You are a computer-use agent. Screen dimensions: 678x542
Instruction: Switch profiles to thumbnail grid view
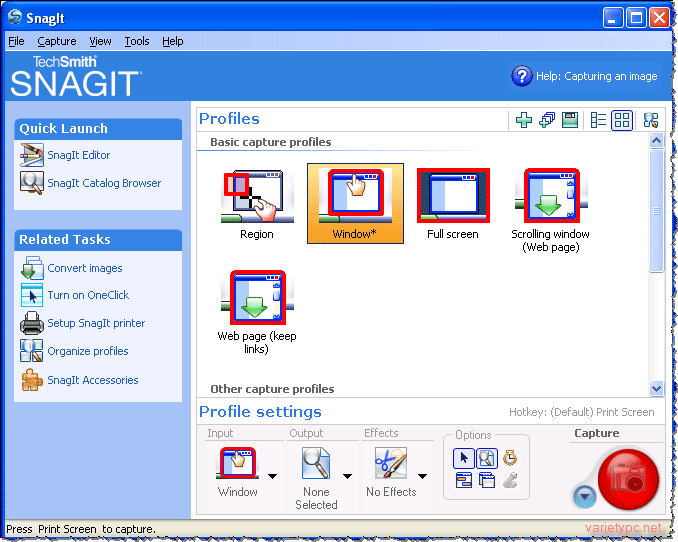pos(622,120)
